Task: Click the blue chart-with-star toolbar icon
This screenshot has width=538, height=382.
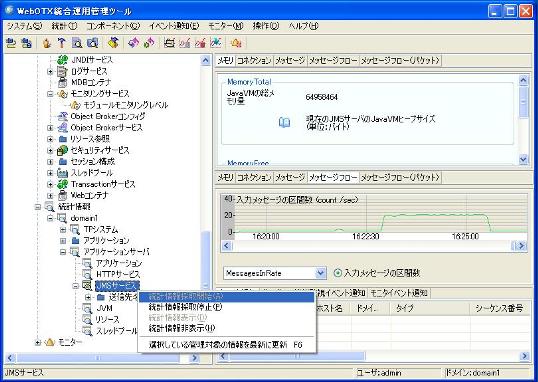Action: [215, 43]
